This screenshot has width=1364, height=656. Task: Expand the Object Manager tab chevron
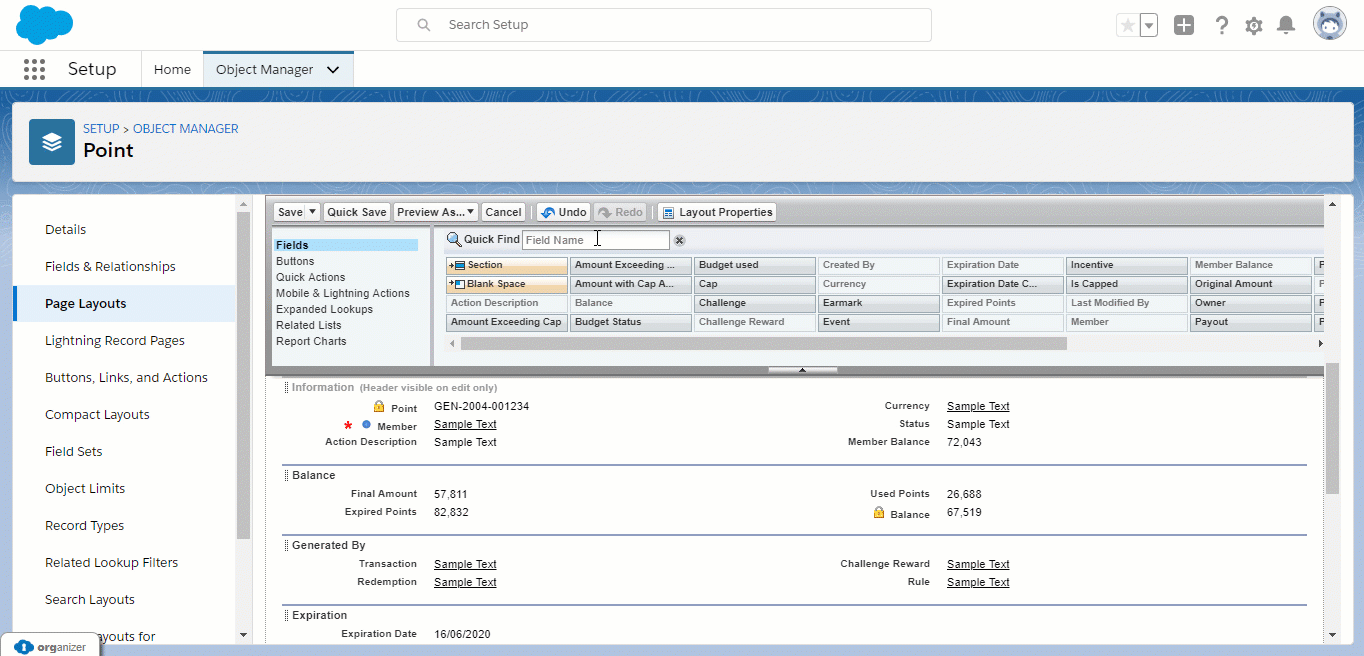333,70
